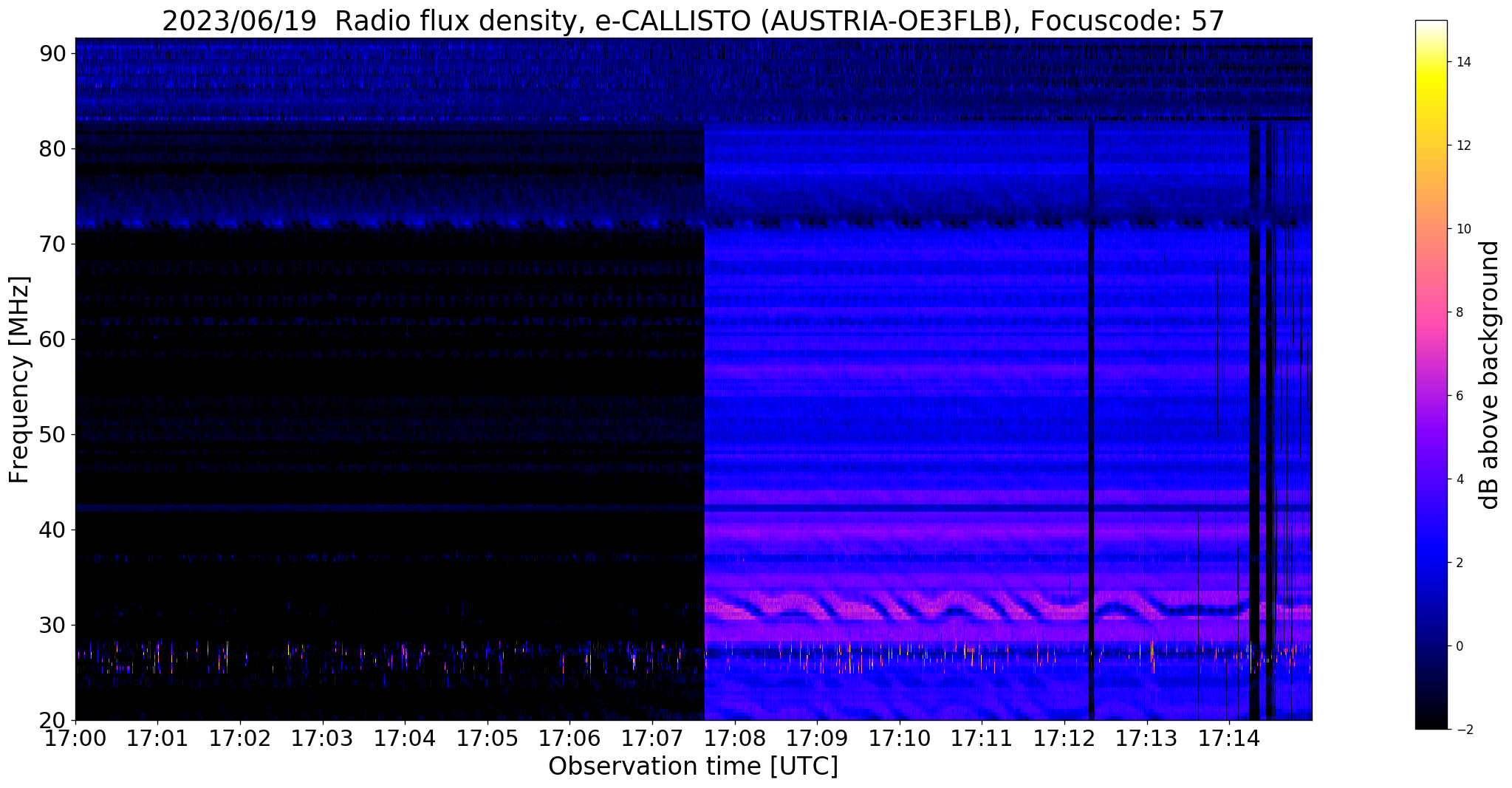The width and height of the screenshot is (1512, 788).
Task: Click the black vertical dropout stripe at 17:12
Action: pyautogui.click(x=1091, y=421)
